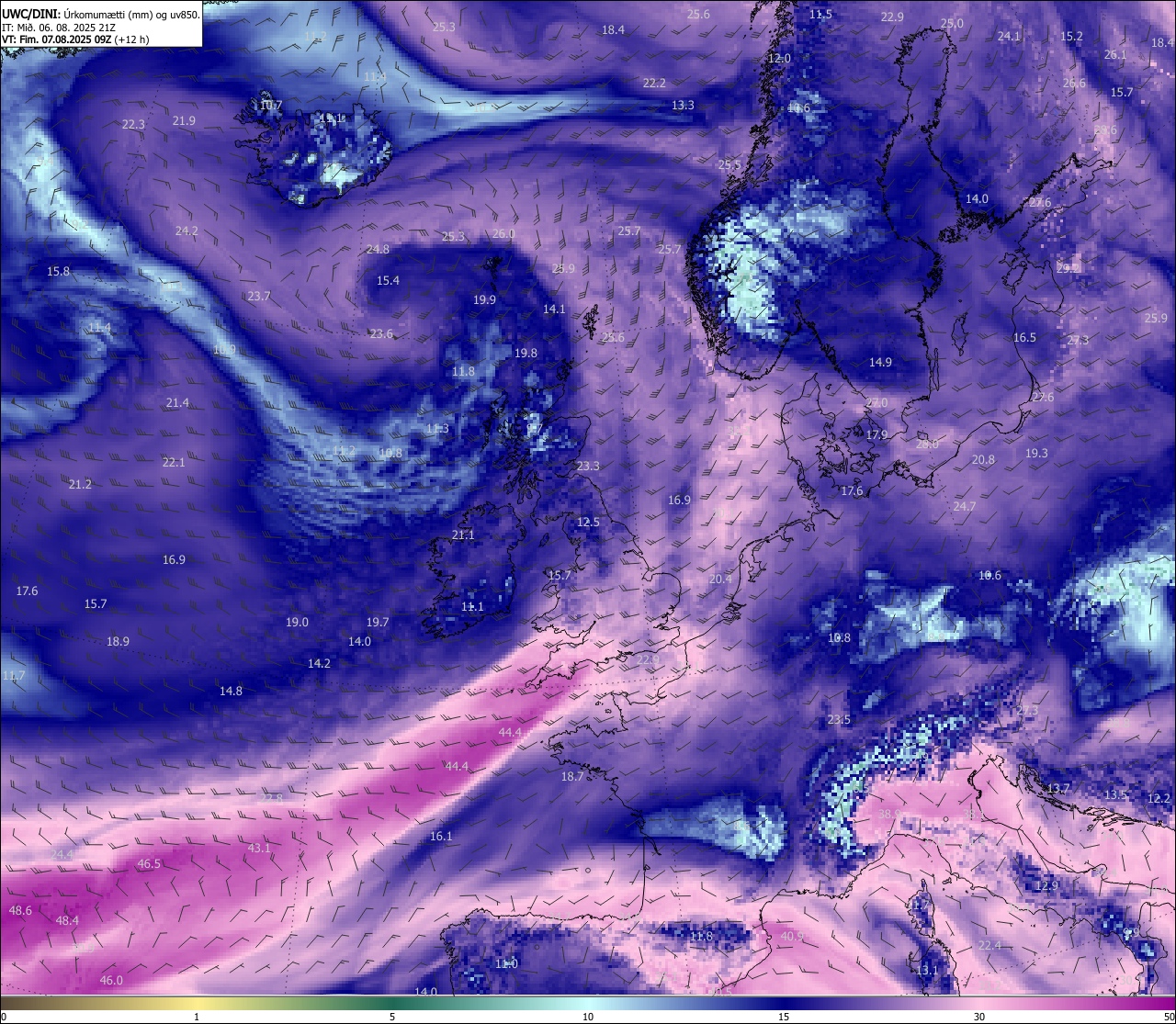Click the map value 19.9
This screenshot has height=1024, width=1176.
pyautogui.click(x=484, y=299)
